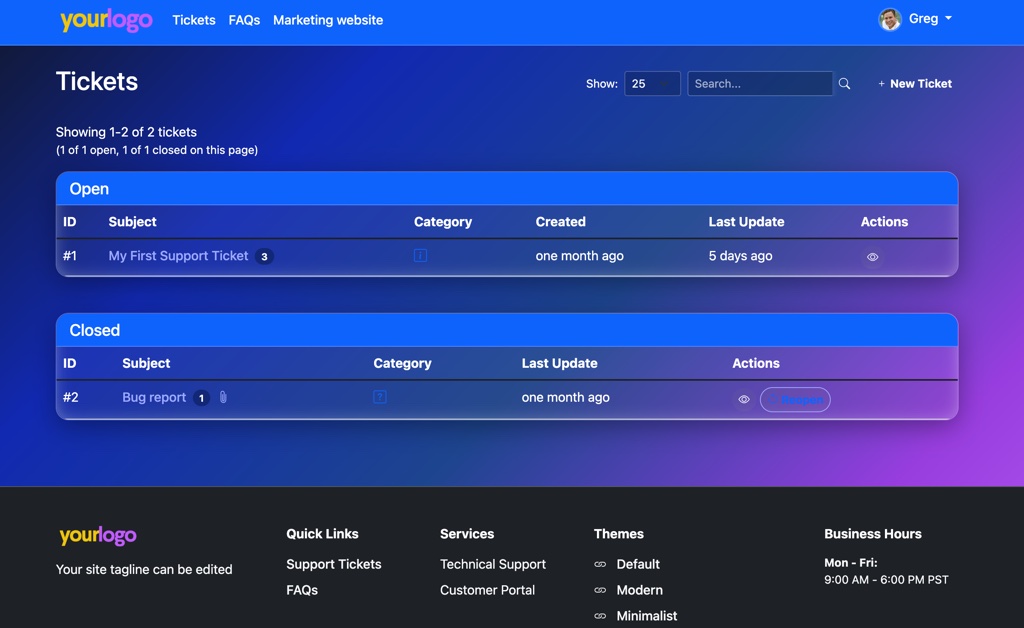Click the link icon beside Minimalist theme
The height and width of the screenshot is (628, 1024).
pos(601,616)
